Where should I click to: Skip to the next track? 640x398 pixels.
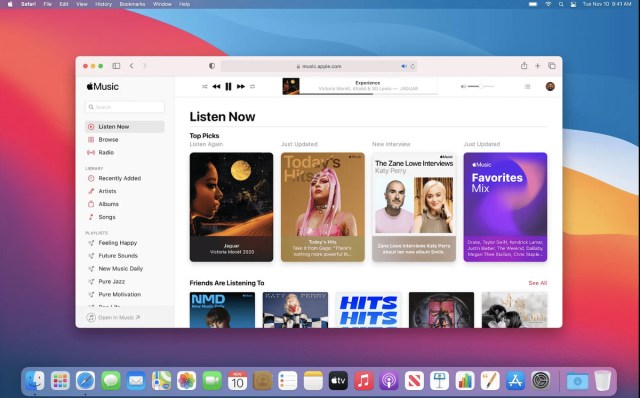[x=241, y=87]
